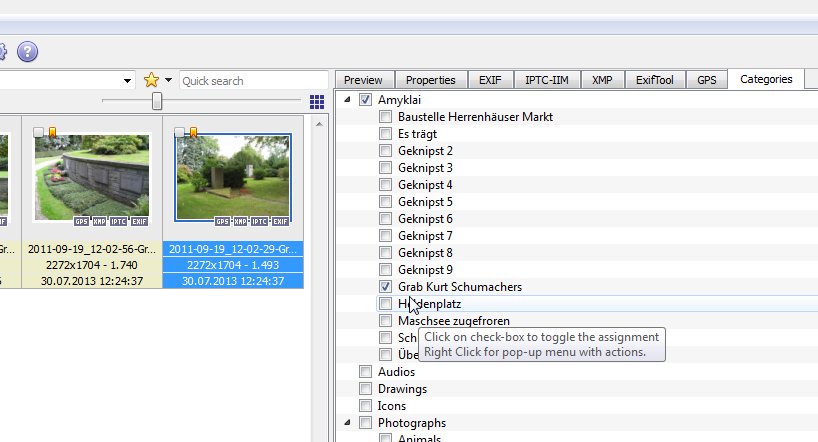Check the Baustelle Herrenhäuser Markt category
This screenshot has width=818, height=442.
(x=385, y=117)
